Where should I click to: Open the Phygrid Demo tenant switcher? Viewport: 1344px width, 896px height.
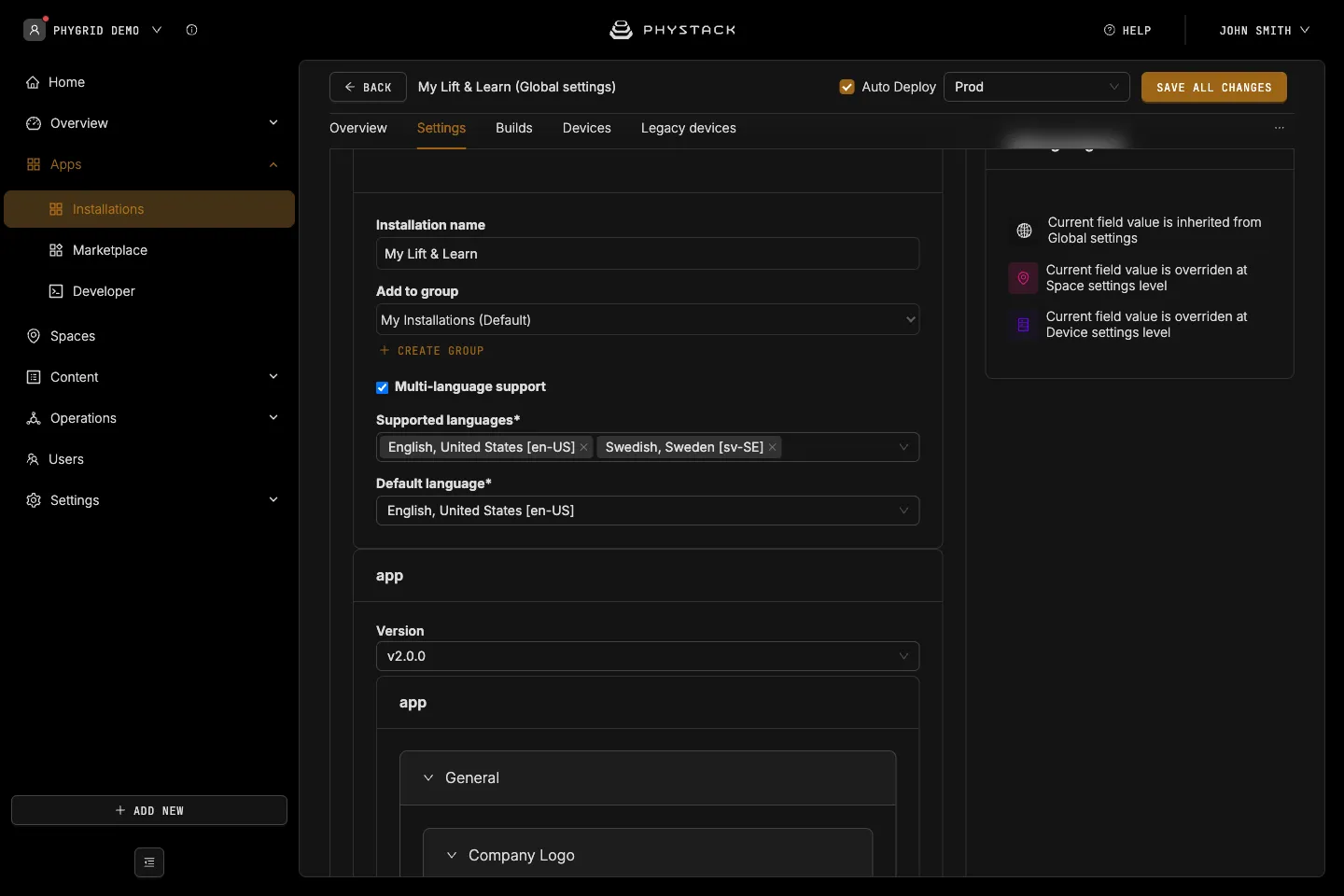point(93,30)
